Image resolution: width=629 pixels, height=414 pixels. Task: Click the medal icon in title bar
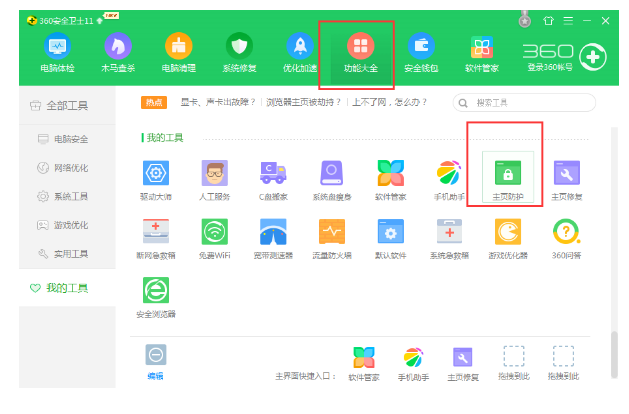(x=525, y=19)
